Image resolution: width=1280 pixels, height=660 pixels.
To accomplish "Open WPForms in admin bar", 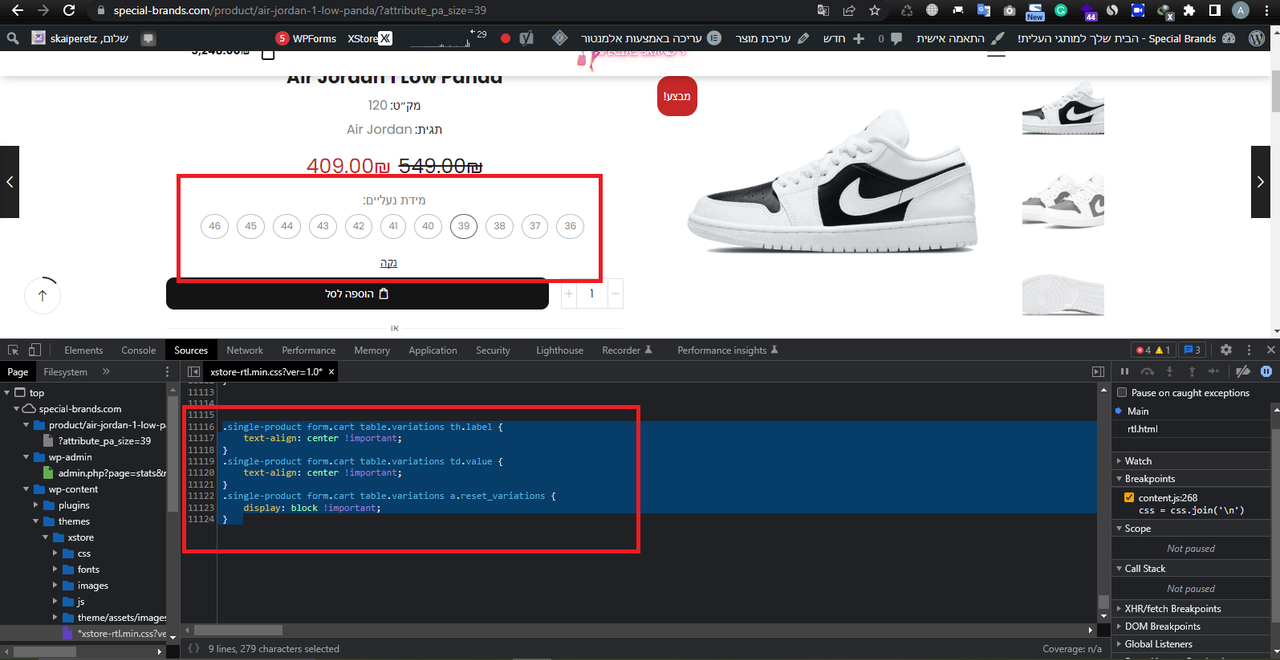I will point(306,38).
